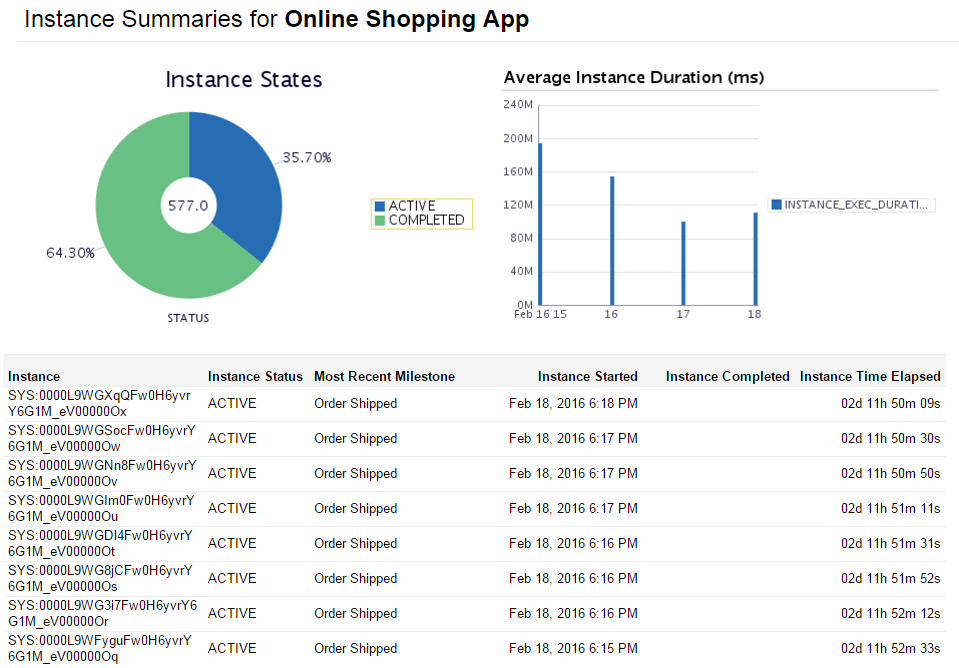Select instance ending in eV00000Oq
The height and width of the screenshot is (668, 959).
[x=100, y=648]
